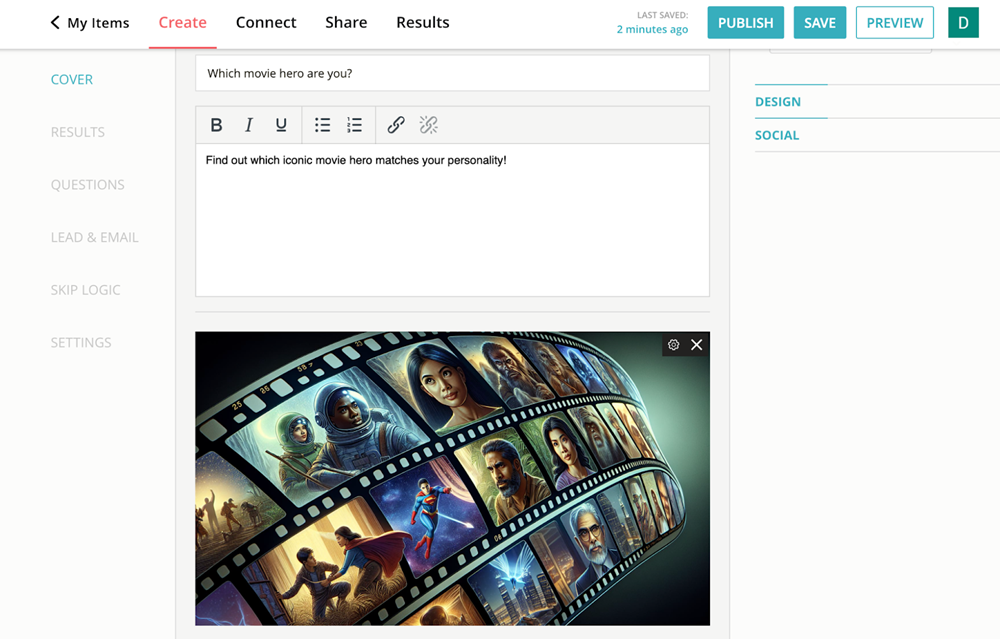This screenshot has height=639, width=1000.
Task: Open the account menu with the D avatar
Action: (x=963, y=21)
